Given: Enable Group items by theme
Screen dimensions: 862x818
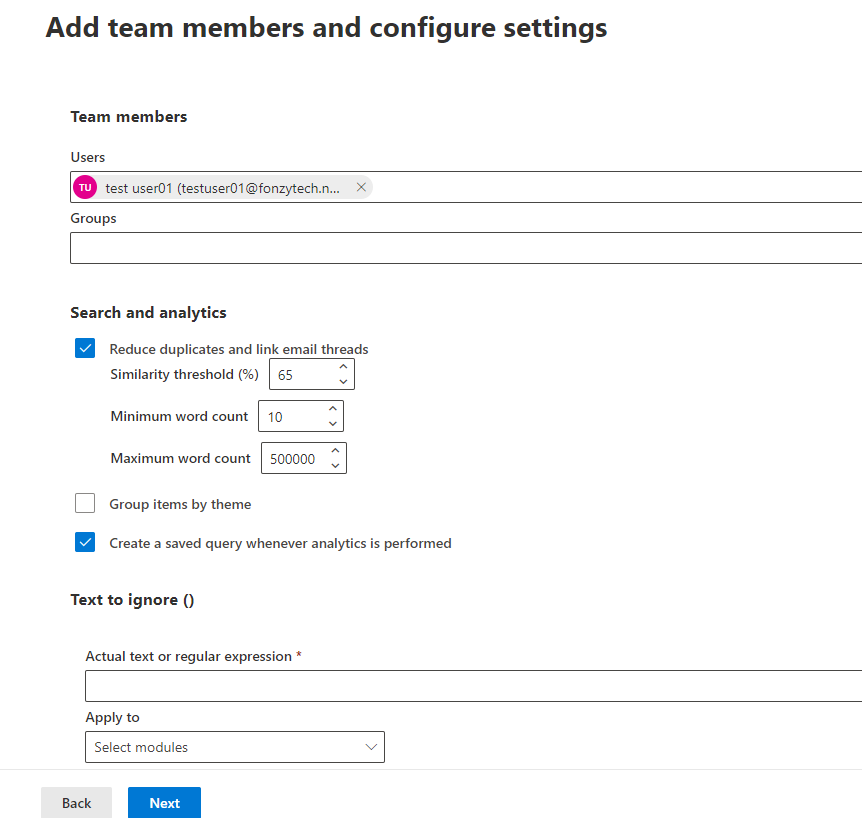Looking at the screenshot, I should tap(85, 503).
